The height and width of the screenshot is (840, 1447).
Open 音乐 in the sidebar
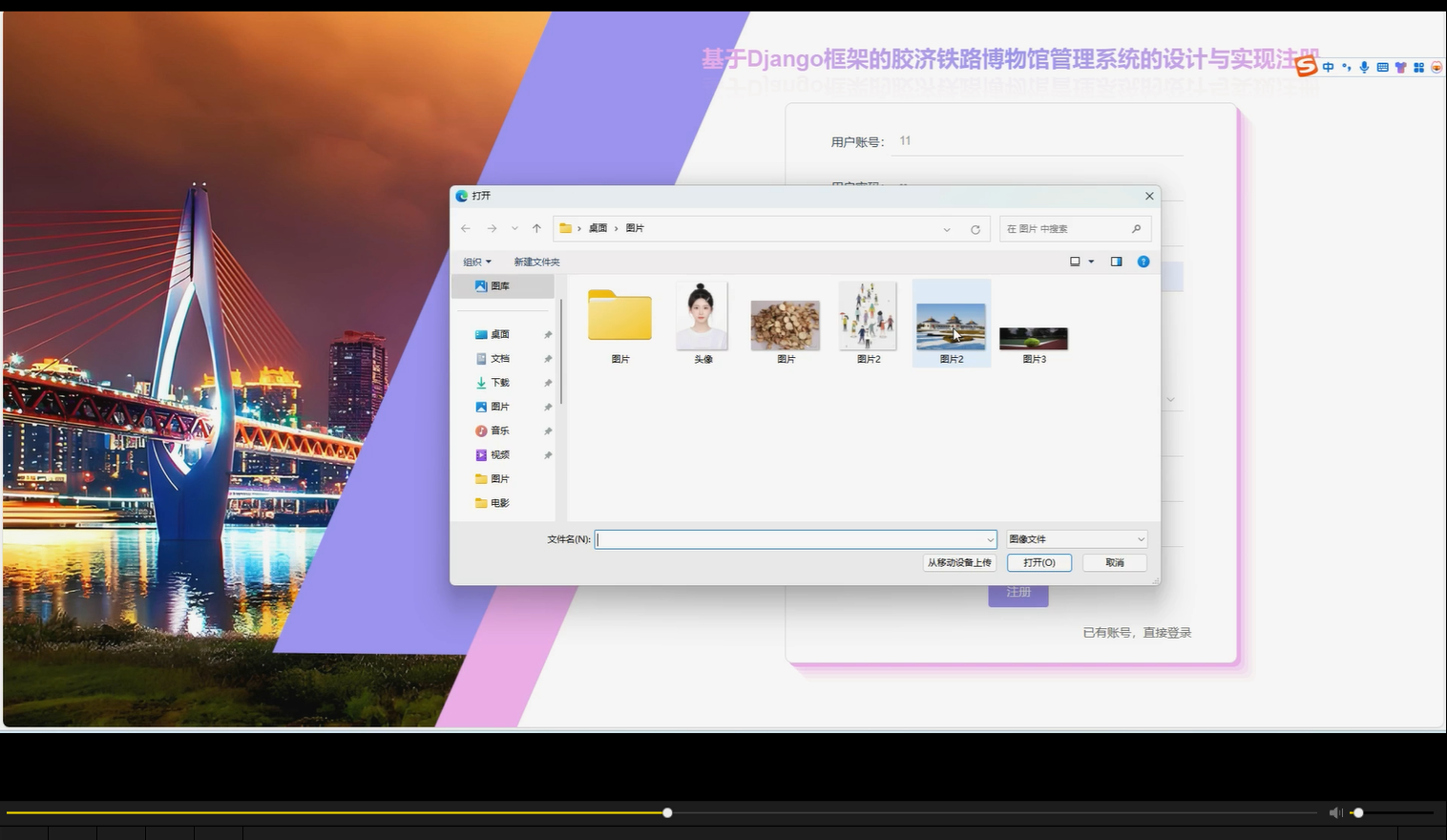point(500,430)
